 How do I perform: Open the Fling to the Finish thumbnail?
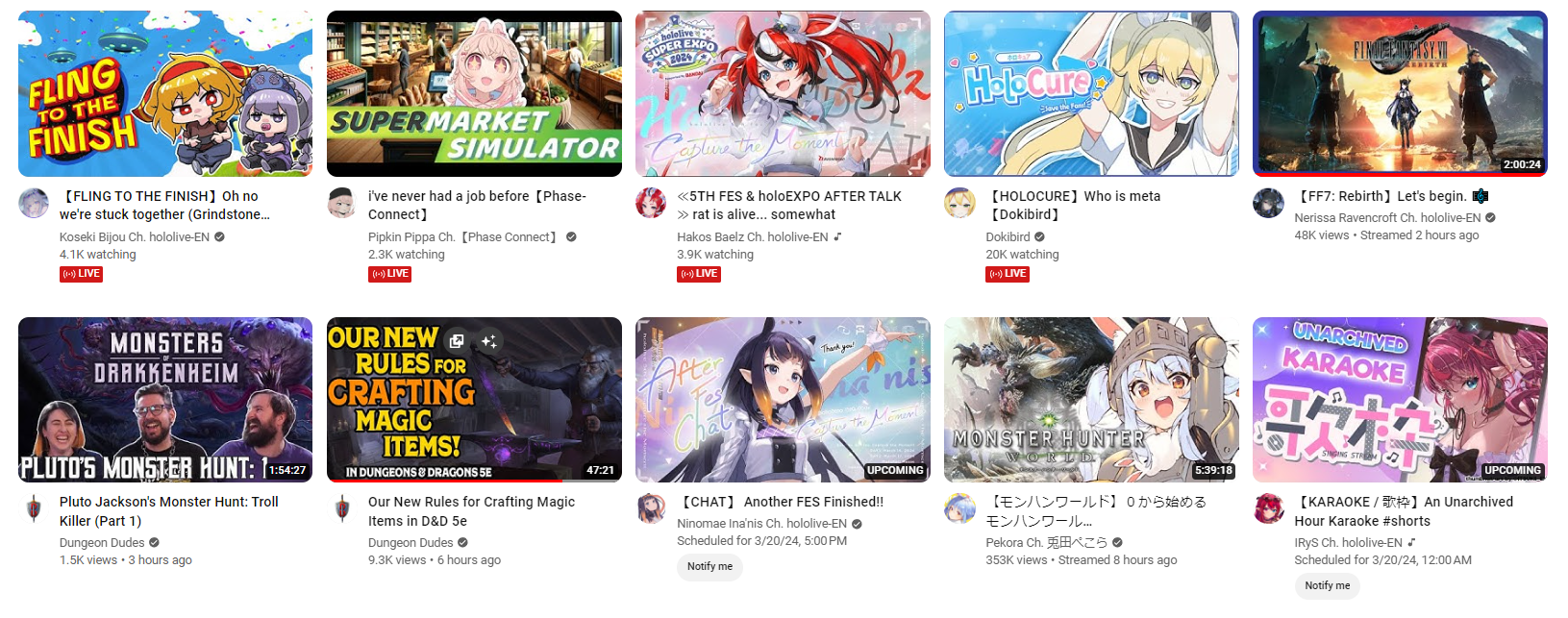(x=165, y=94)
